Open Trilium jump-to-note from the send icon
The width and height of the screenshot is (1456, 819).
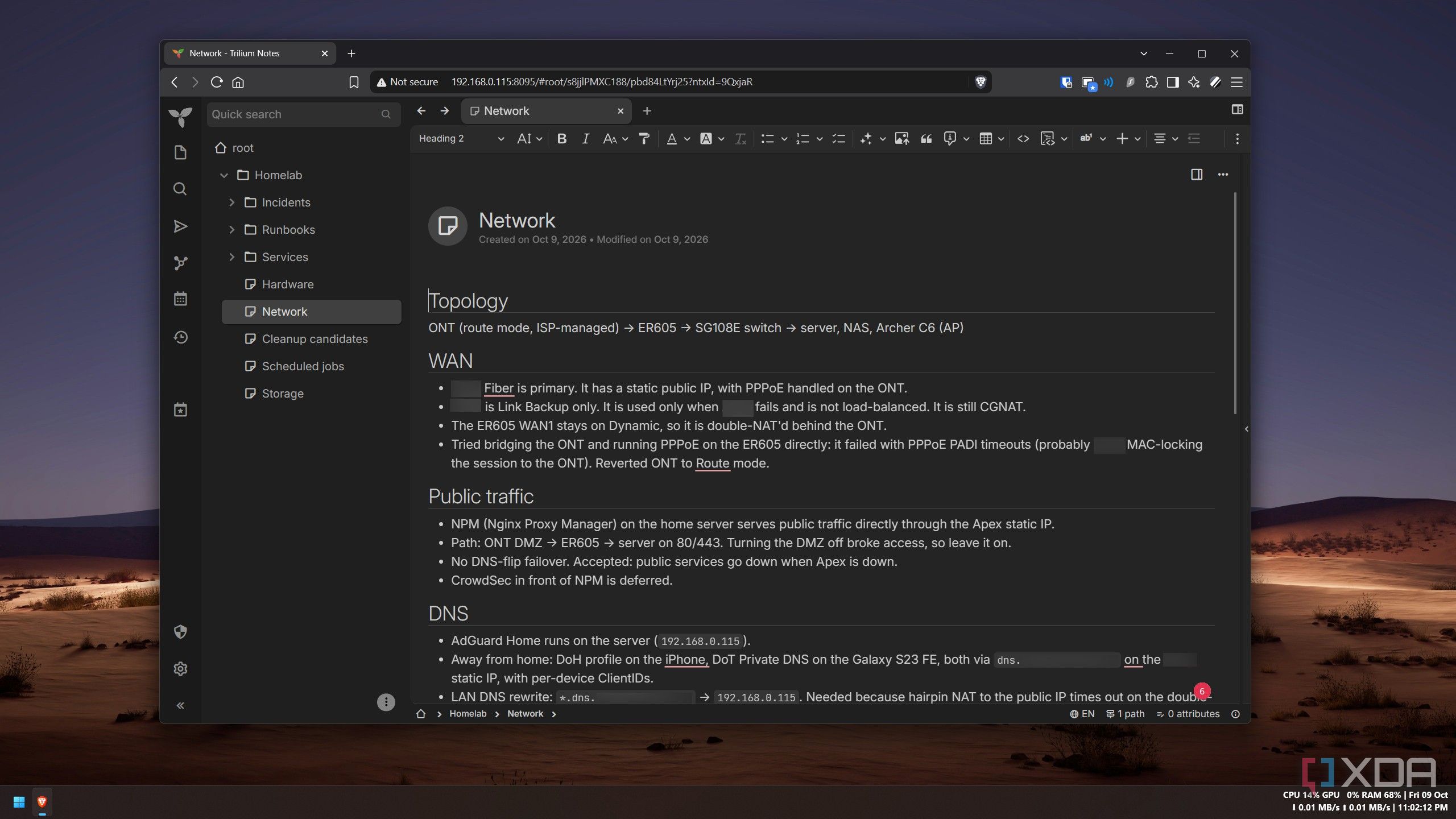coord(180,226)
